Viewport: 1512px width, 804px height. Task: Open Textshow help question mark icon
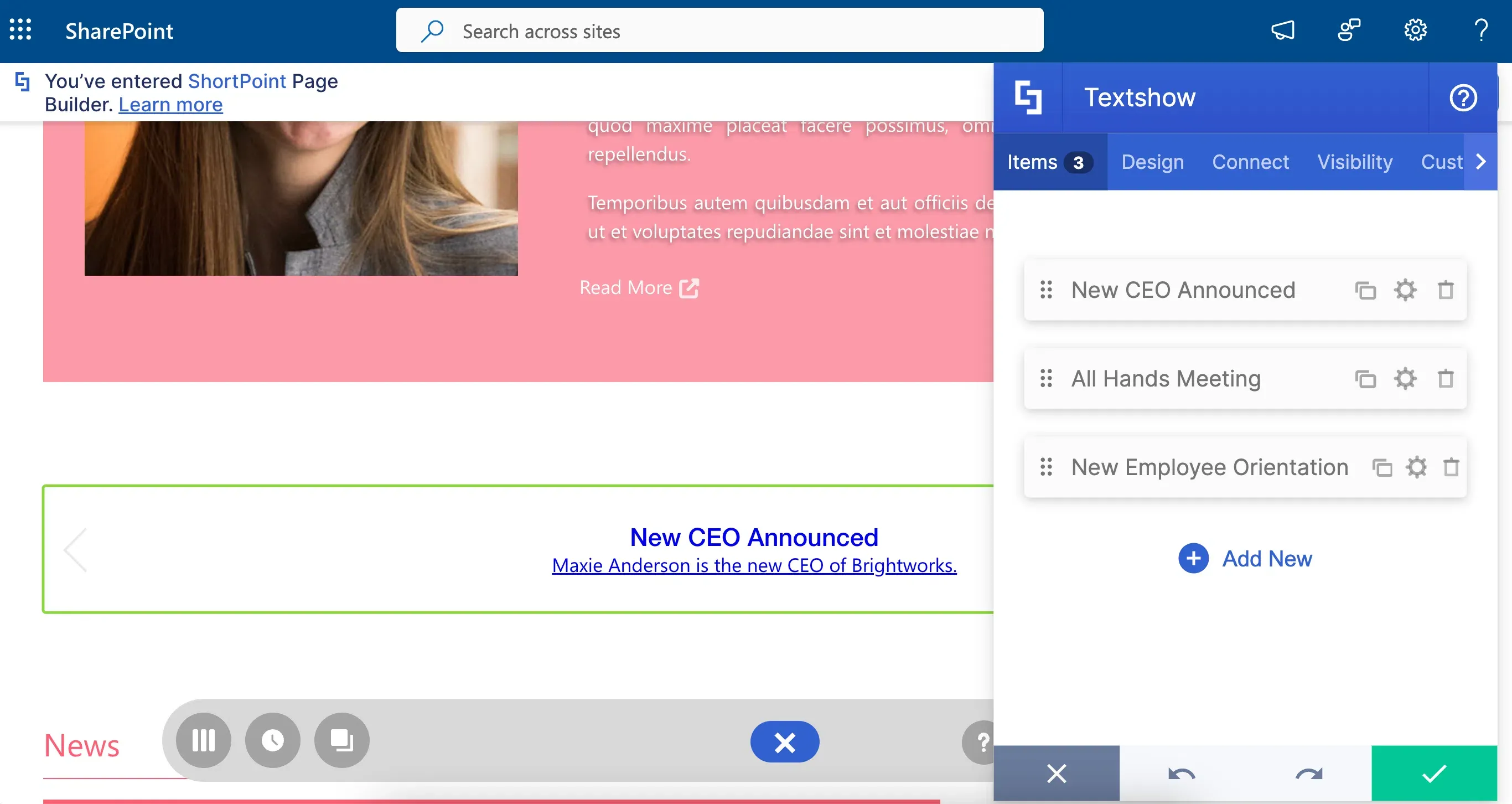click(1463, 97)
